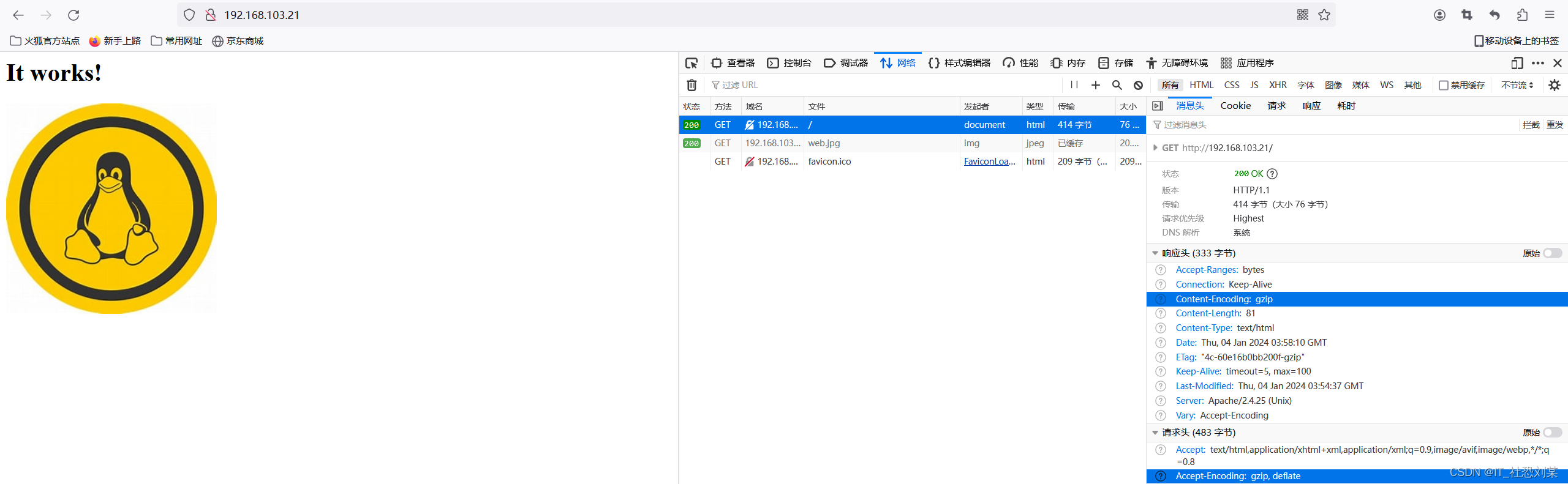1568x484 pixels.
Task: Open the 样式编辑器 devtools tab
Action: [x=959, y=63]
